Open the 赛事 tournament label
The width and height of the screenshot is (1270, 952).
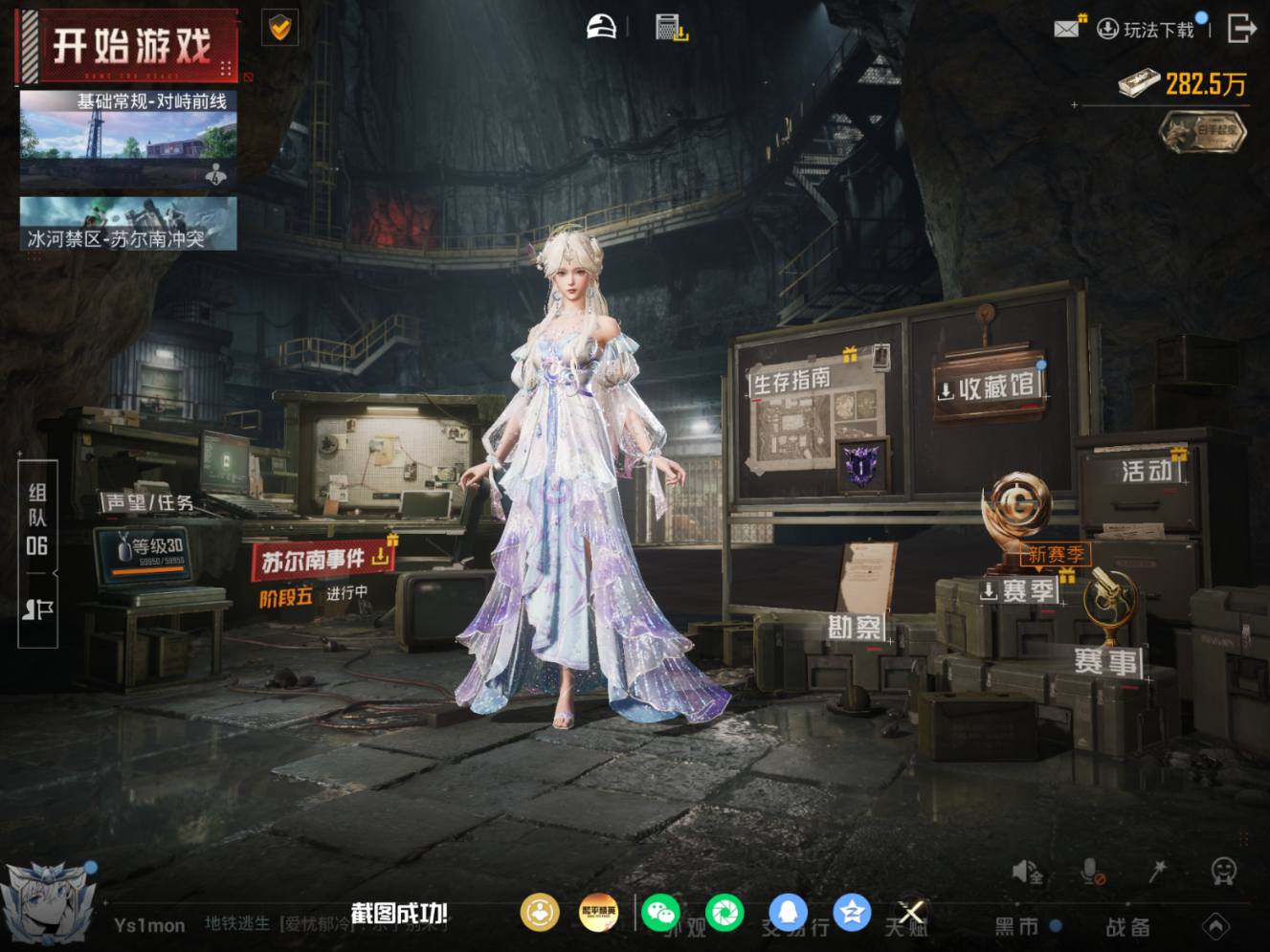[1106, 660]
